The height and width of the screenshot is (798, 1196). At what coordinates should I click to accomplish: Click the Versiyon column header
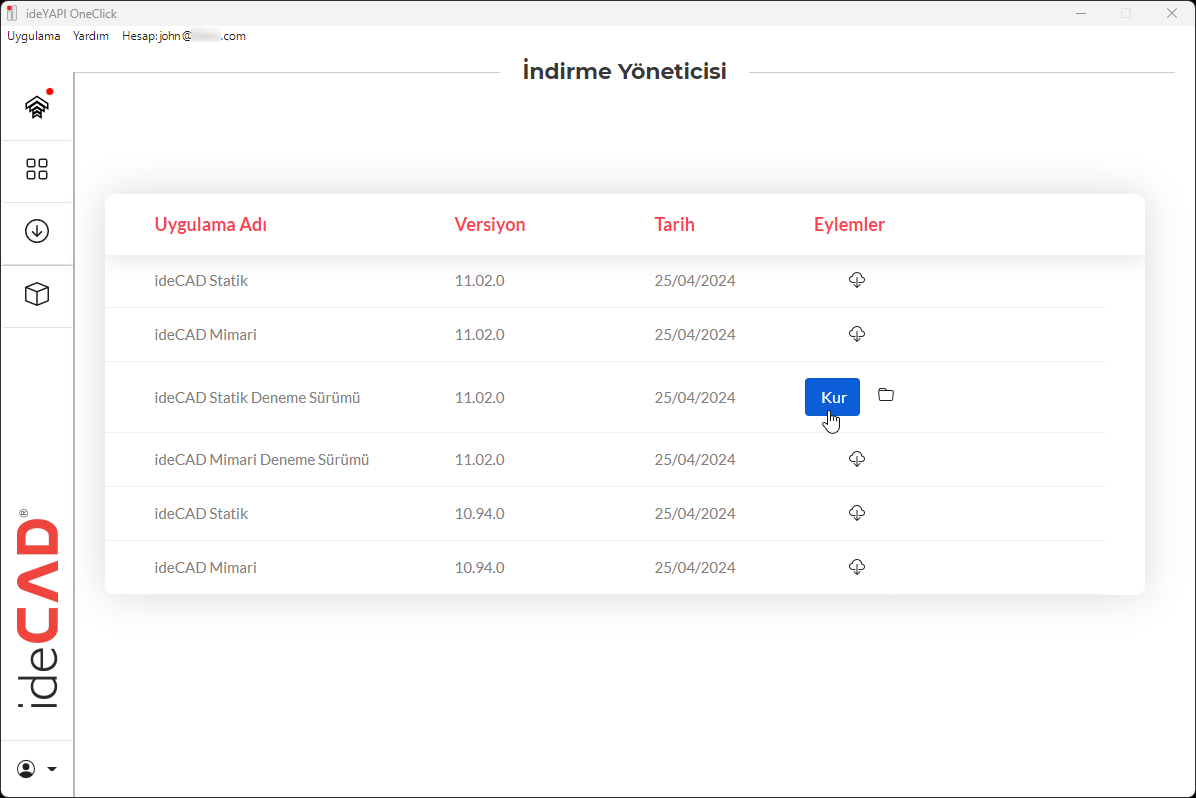489,225
